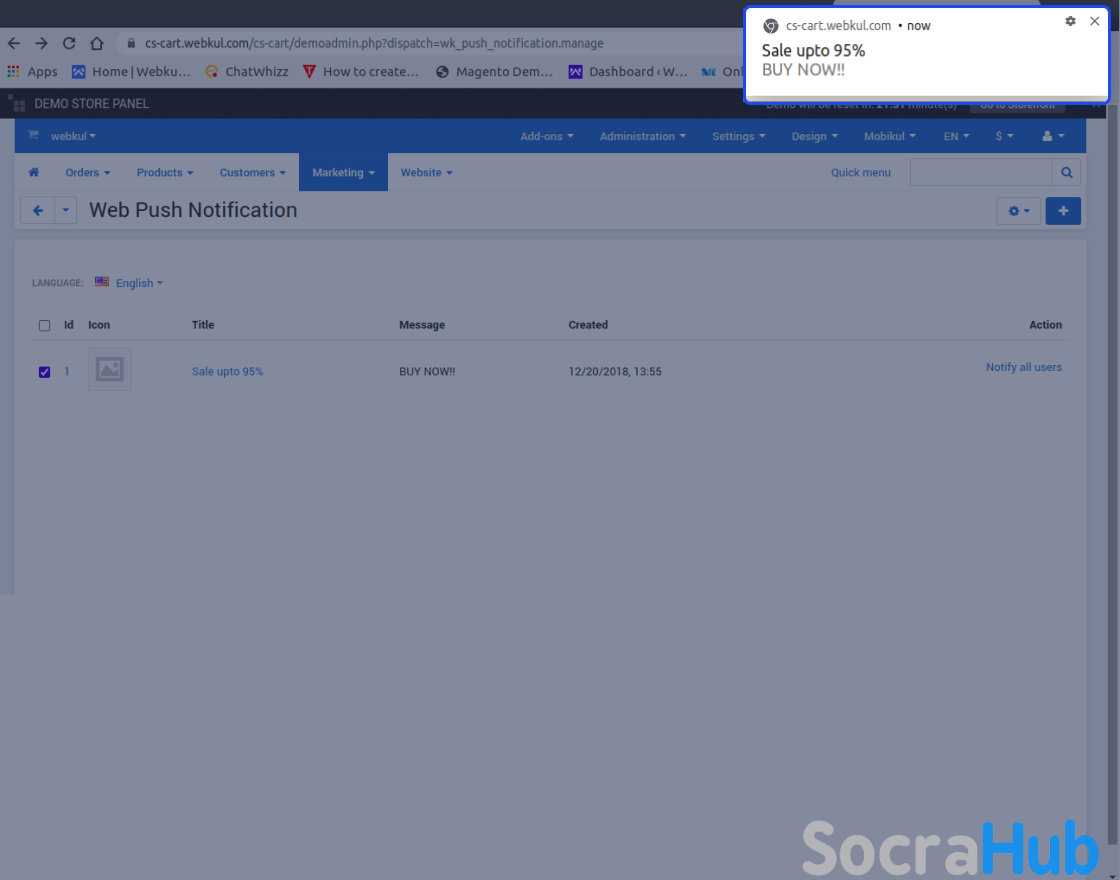Click the search input field

[x=980, y=173]
